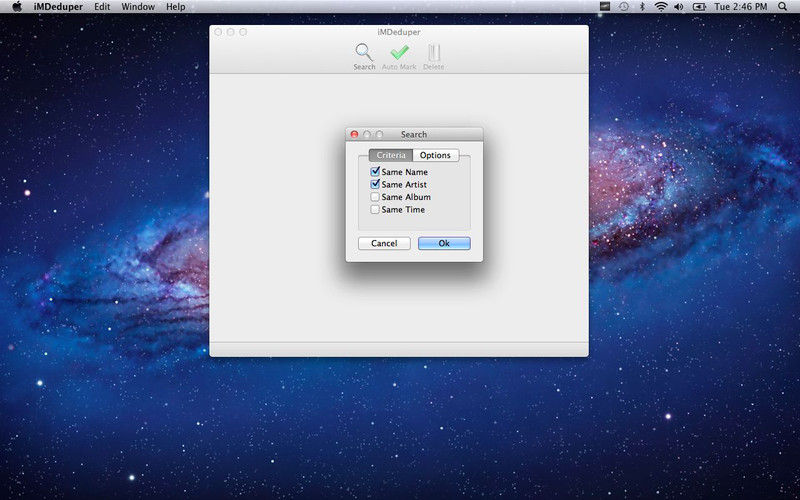Cancel the Search dialog
The height and width of the screenshot is (500, 800).
coord(384,243)
